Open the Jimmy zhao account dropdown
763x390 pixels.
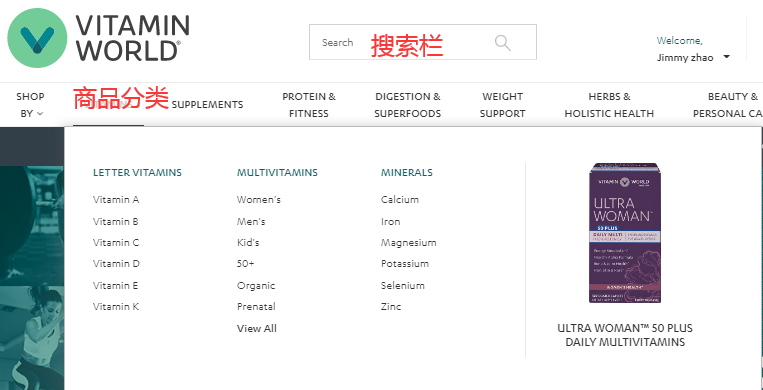click(x=693, y=57)
